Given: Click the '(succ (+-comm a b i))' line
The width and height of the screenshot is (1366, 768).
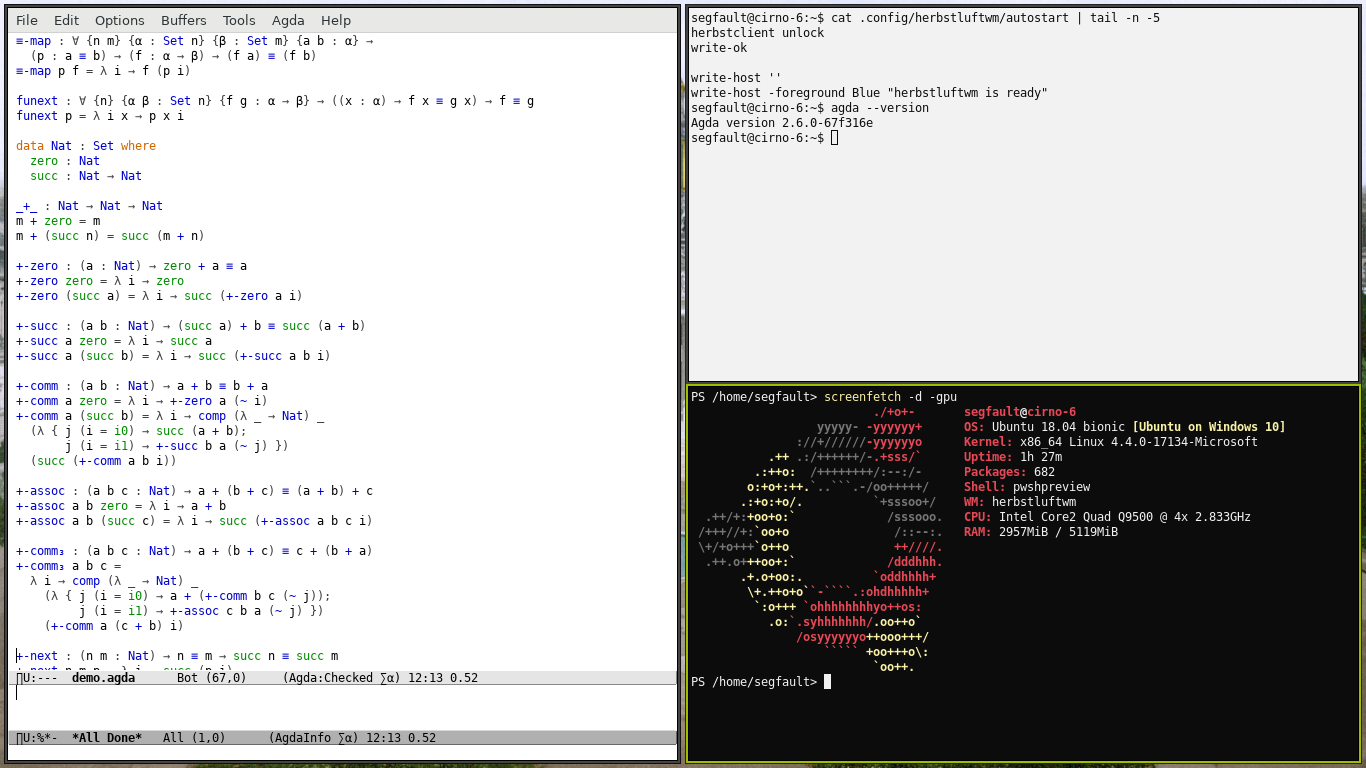Looking at the screenshot, I should 103,461.
